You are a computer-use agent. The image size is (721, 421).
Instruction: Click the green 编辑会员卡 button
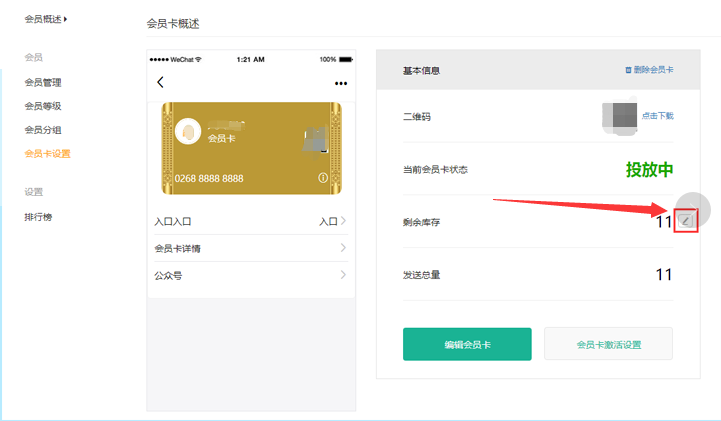pos(467,344)
